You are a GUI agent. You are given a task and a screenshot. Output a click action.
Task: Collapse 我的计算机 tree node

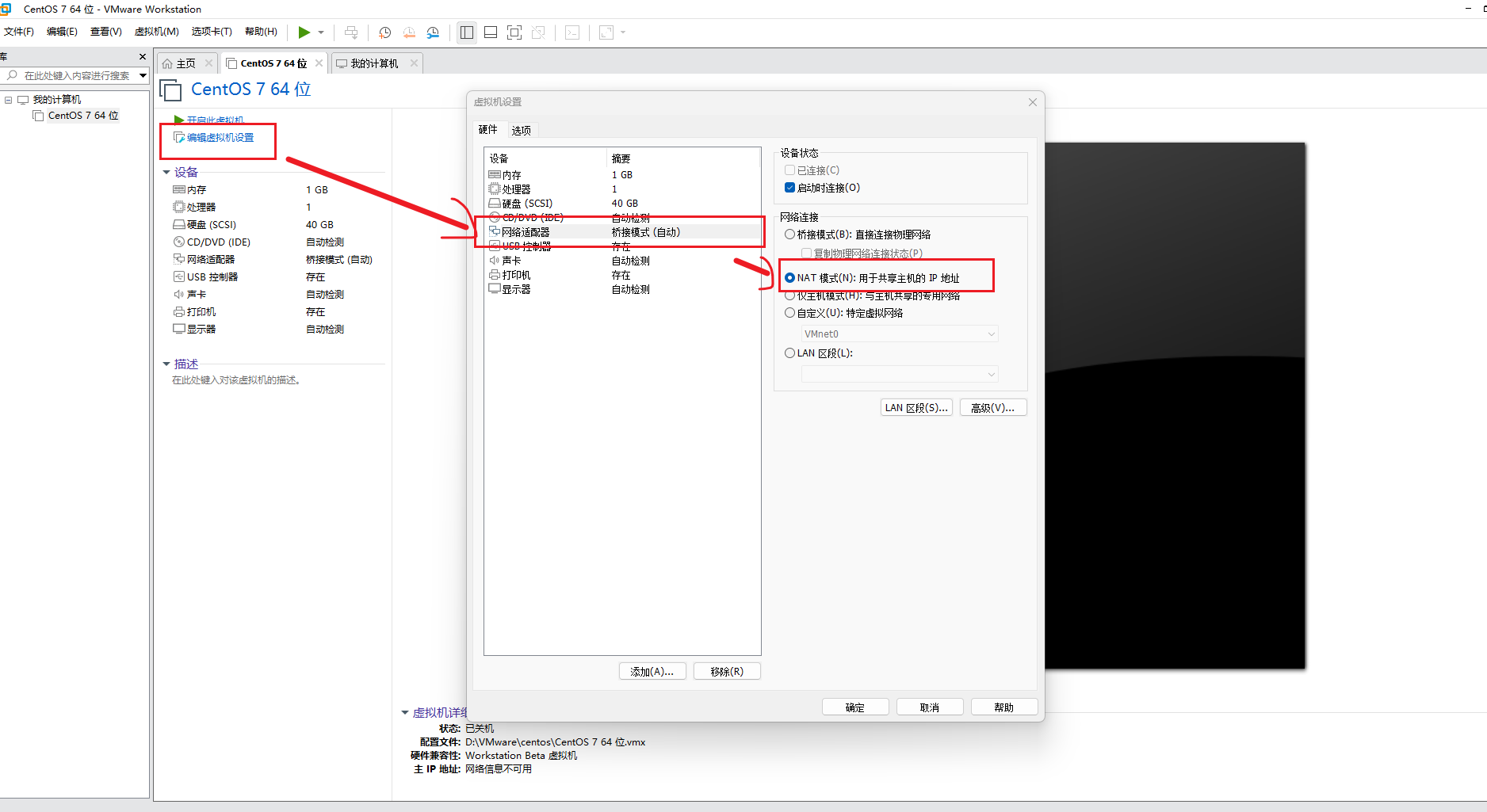(9, 100)
